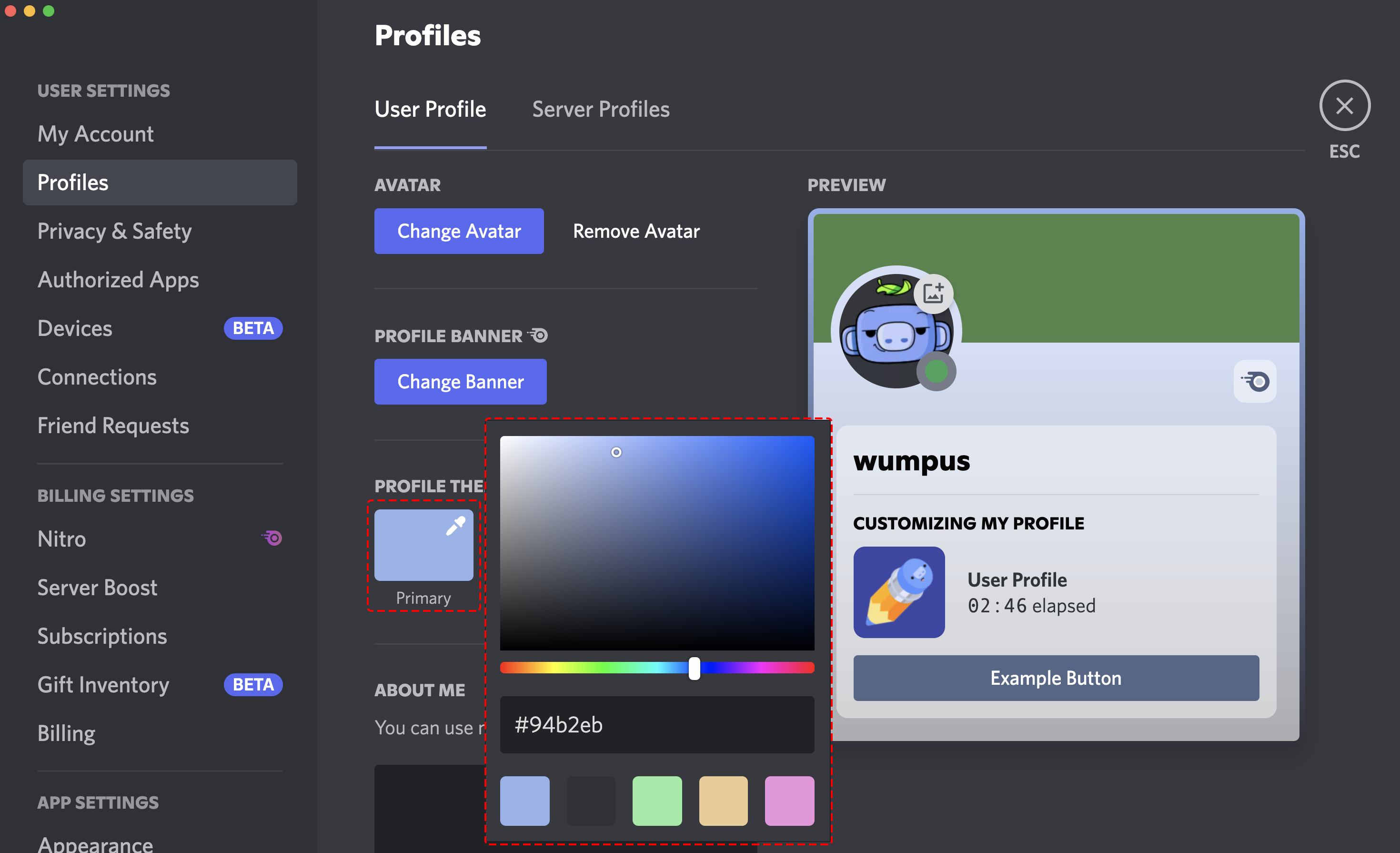This screenshot has width=1400, height=853.
Task: Open Privacy & Safety settings
Action: coord(114,231)
